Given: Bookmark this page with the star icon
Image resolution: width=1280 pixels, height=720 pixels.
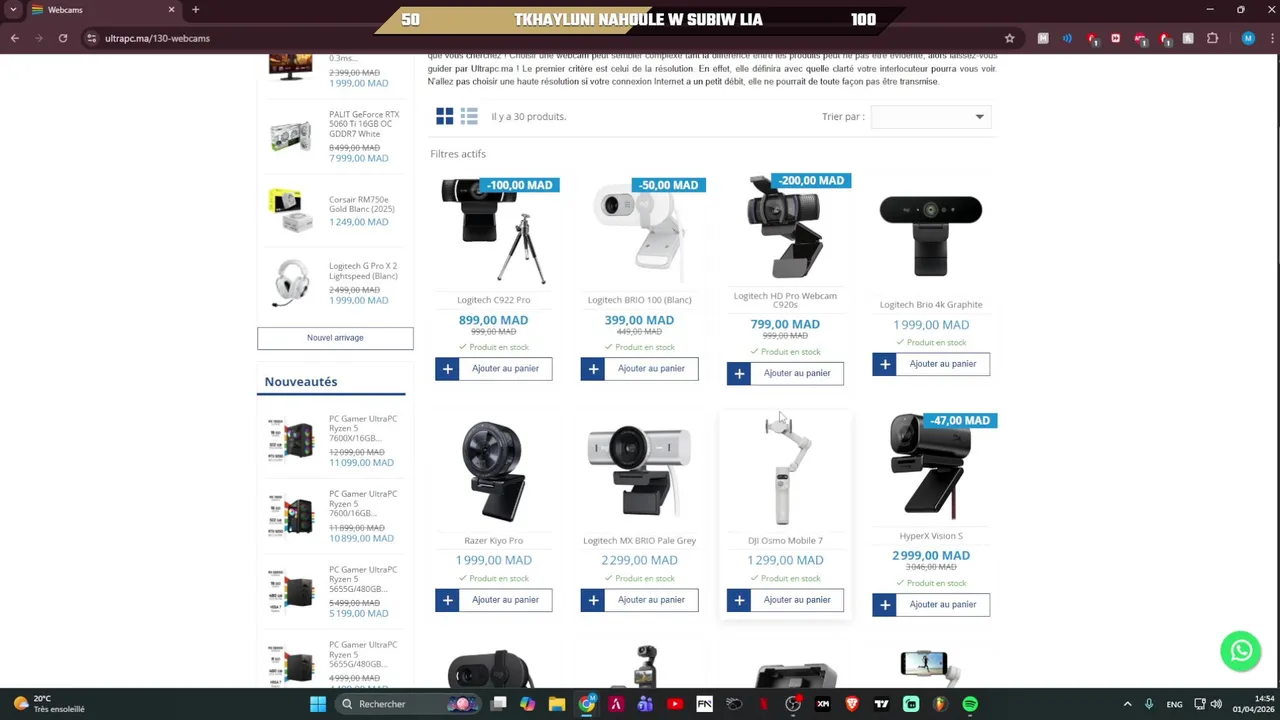Looking at the screenshot, I should click(1009, 38).
